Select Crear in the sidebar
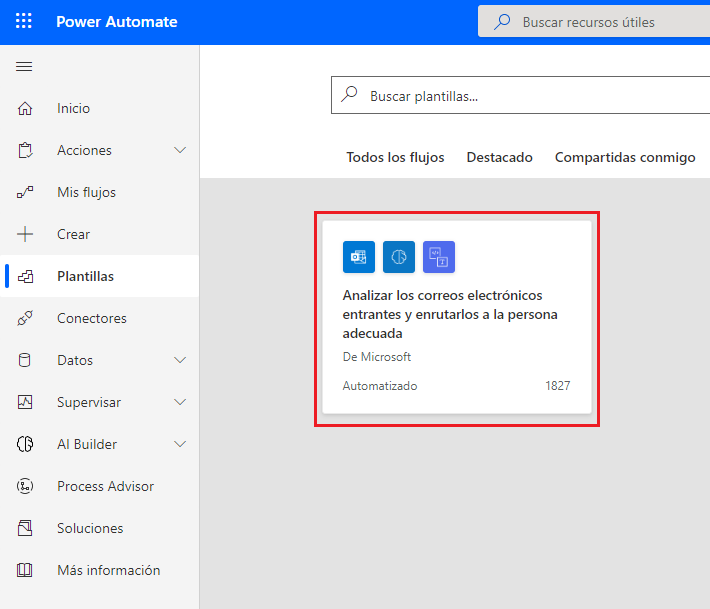Viewport: 710px width, 609px height. pos(100,234)
